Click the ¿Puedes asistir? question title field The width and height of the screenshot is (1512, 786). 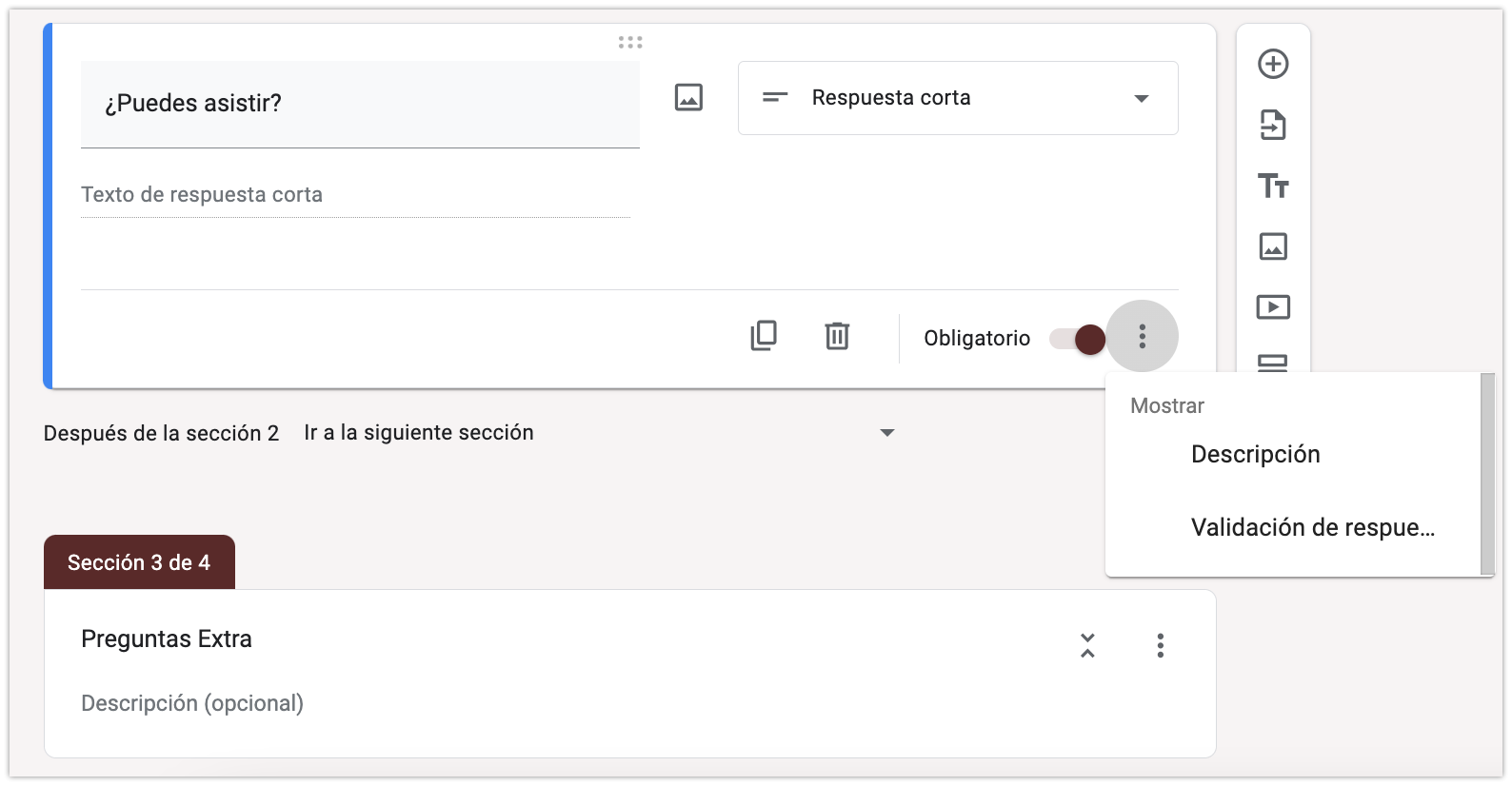pyautogui.click(x=360, y=104)
